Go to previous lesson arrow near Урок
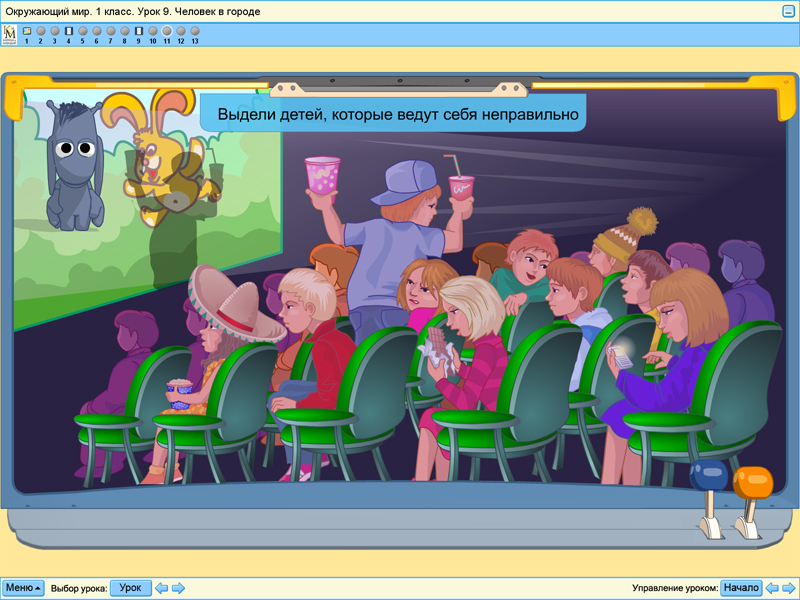Viewport: 800px width, 600px height. [x=161, y=588]
